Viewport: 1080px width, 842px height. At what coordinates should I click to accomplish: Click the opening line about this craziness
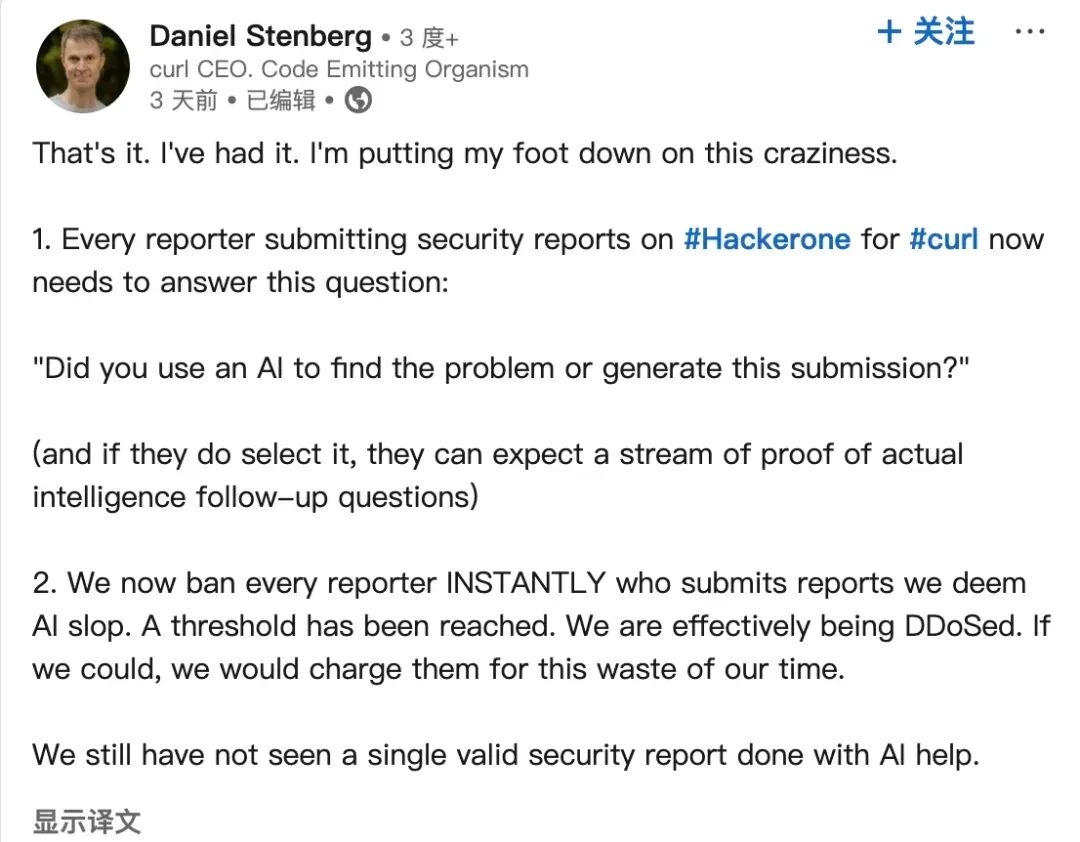465,154
